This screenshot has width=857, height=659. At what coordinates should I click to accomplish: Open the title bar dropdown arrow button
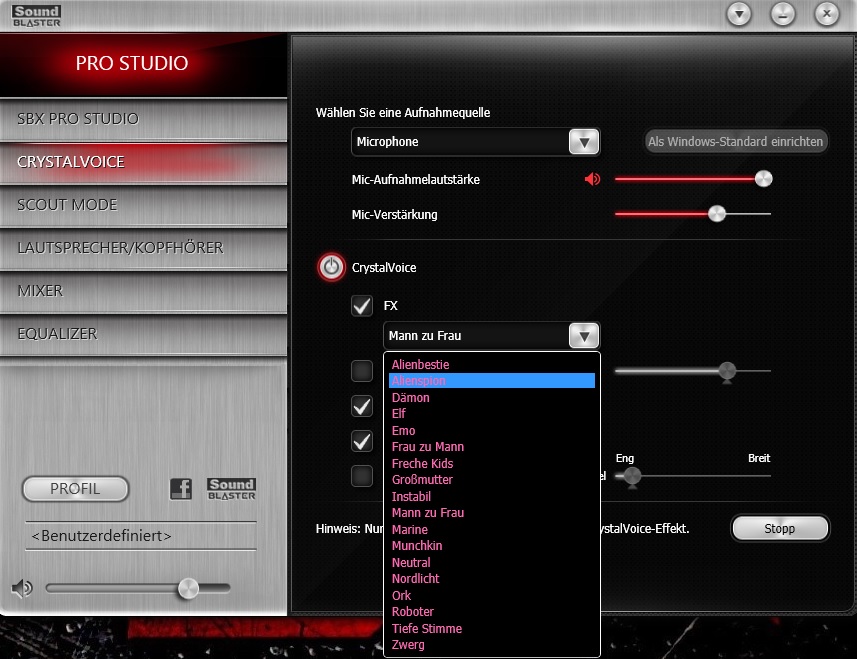tap(739, 14)
